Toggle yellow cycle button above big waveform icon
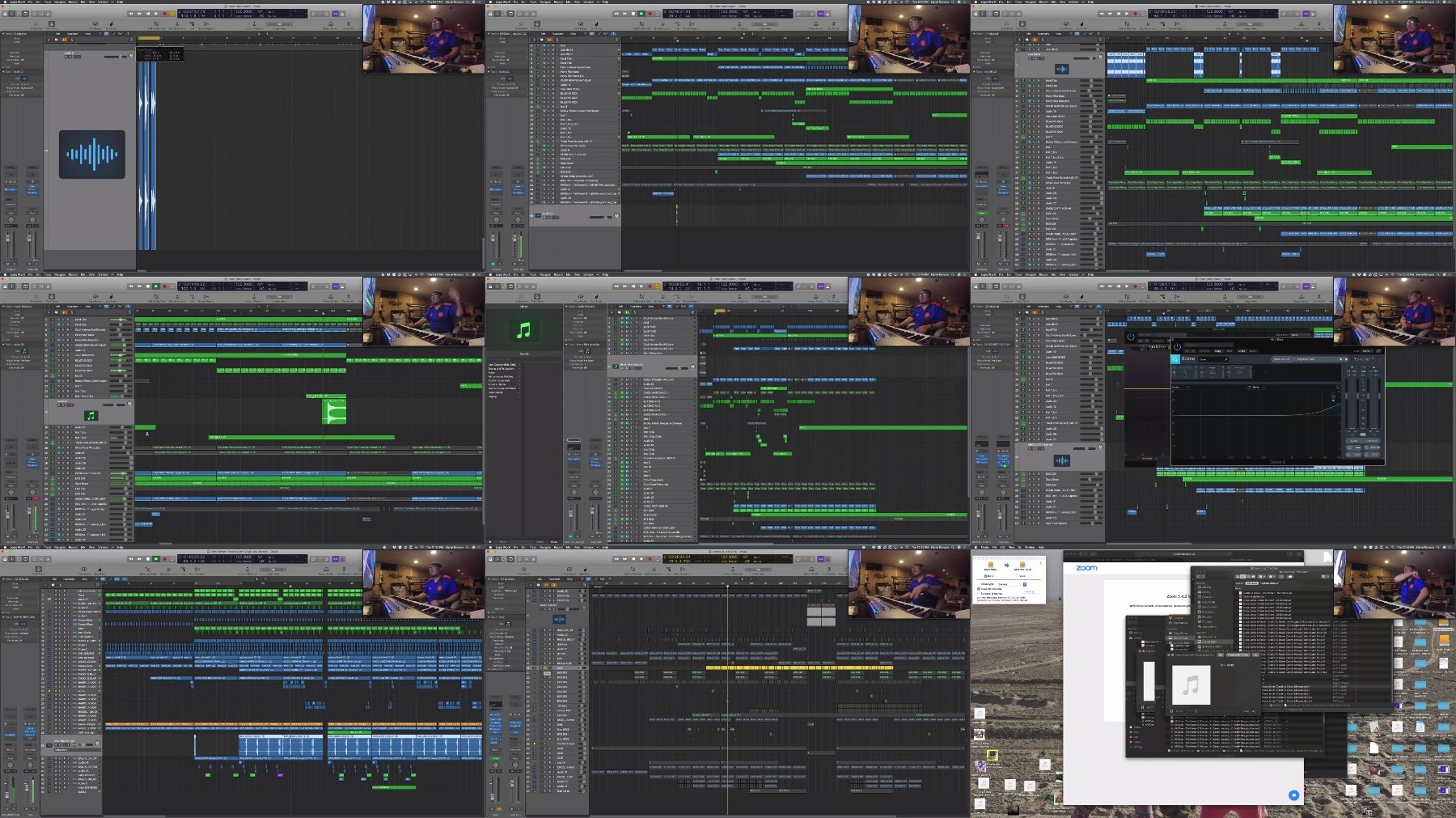This screenshot has height=818, width=1456. [x=171, y=14]
